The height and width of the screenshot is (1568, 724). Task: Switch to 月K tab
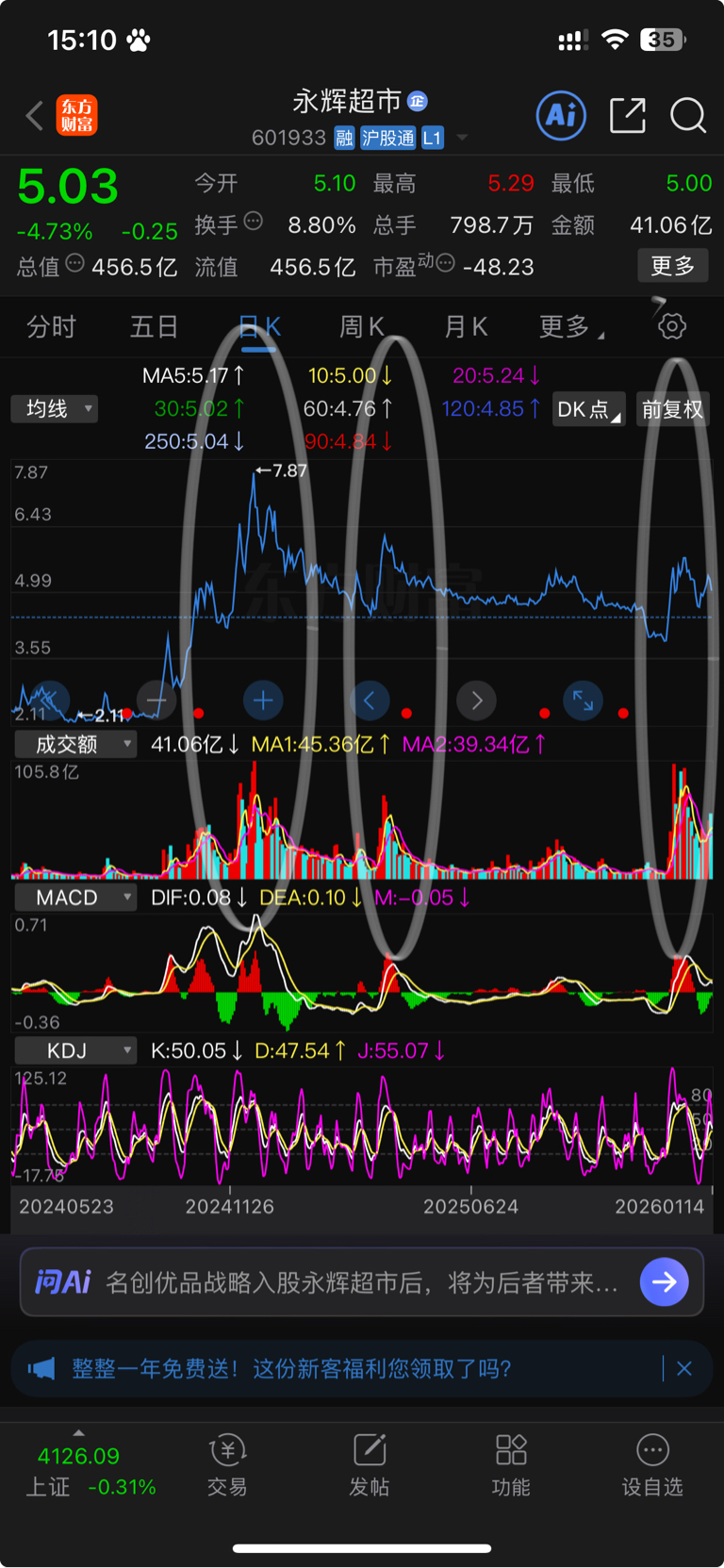coord(466,326)
